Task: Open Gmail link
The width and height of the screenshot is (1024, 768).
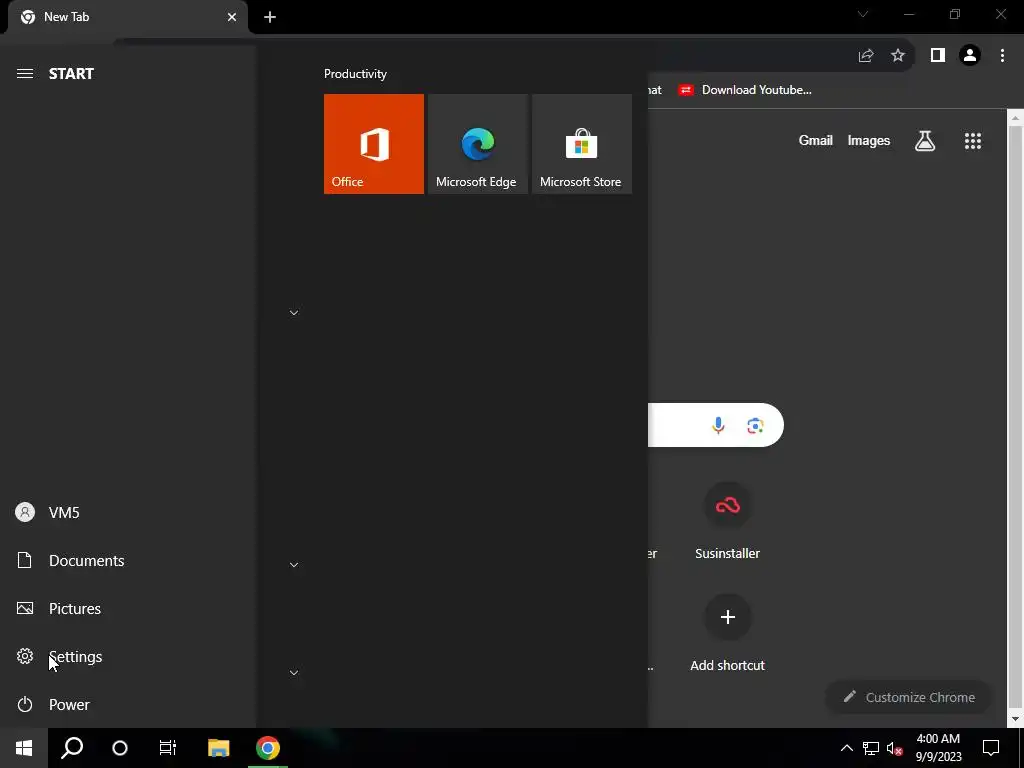Action: coord(816,140)
